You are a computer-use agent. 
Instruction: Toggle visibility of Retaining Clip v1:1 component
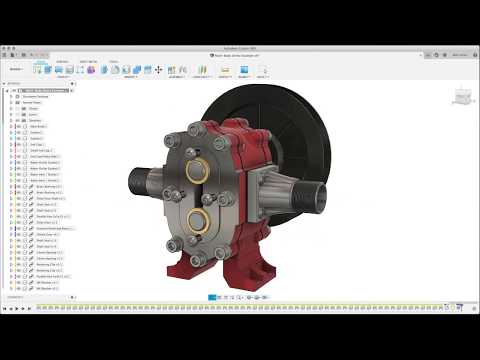pos(19,265)
